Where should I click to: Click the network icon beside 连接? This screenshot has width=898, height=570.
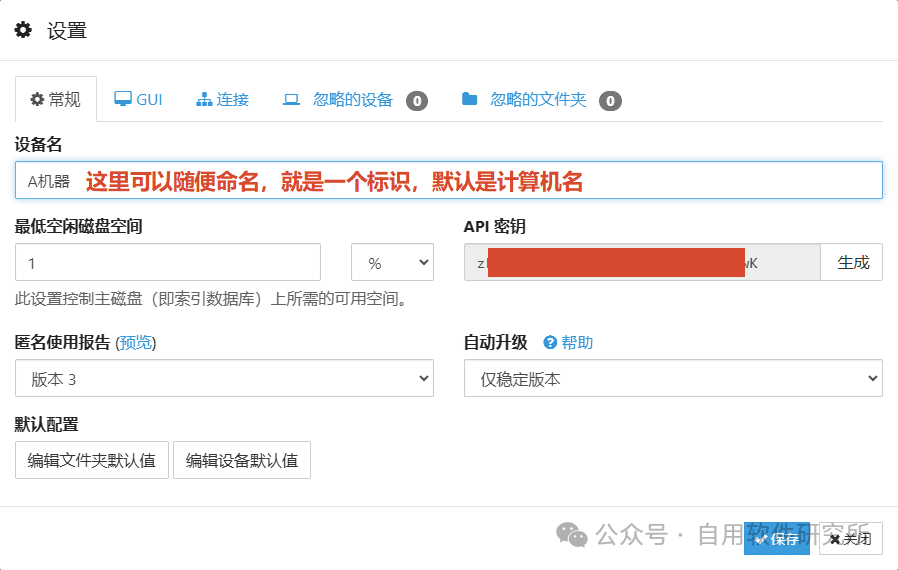pyautogui.click(x=204, y=100)
